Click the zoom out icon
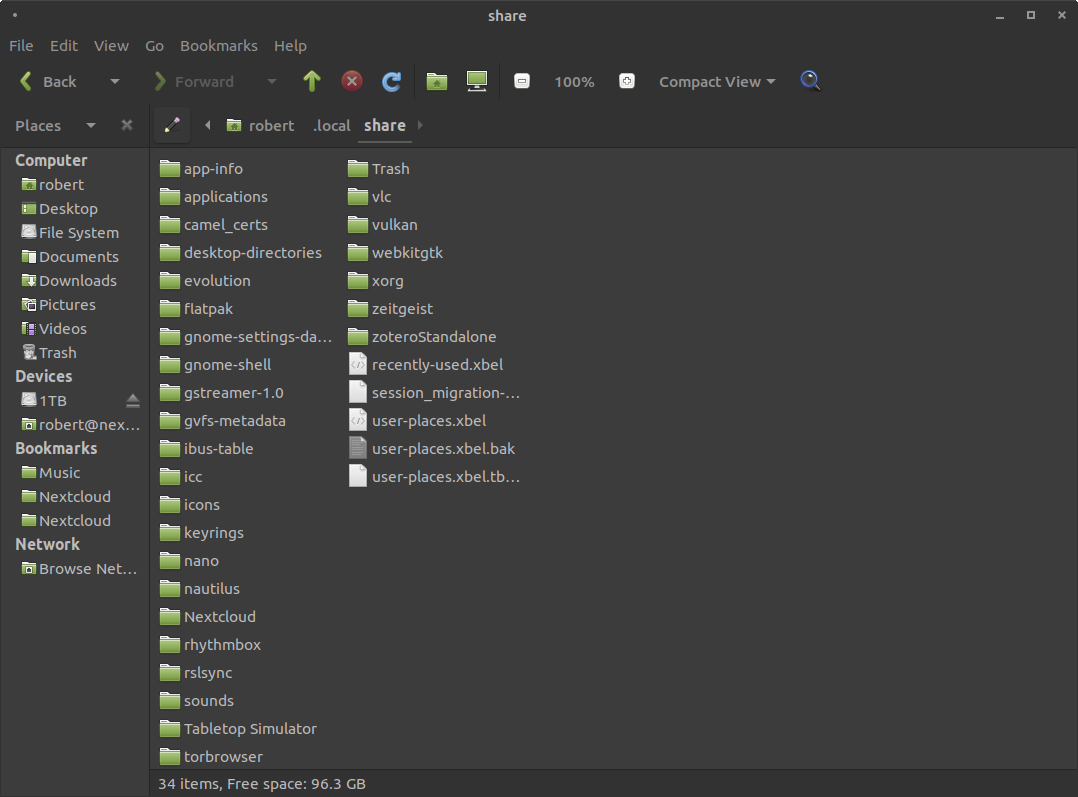 pos(522,81)
